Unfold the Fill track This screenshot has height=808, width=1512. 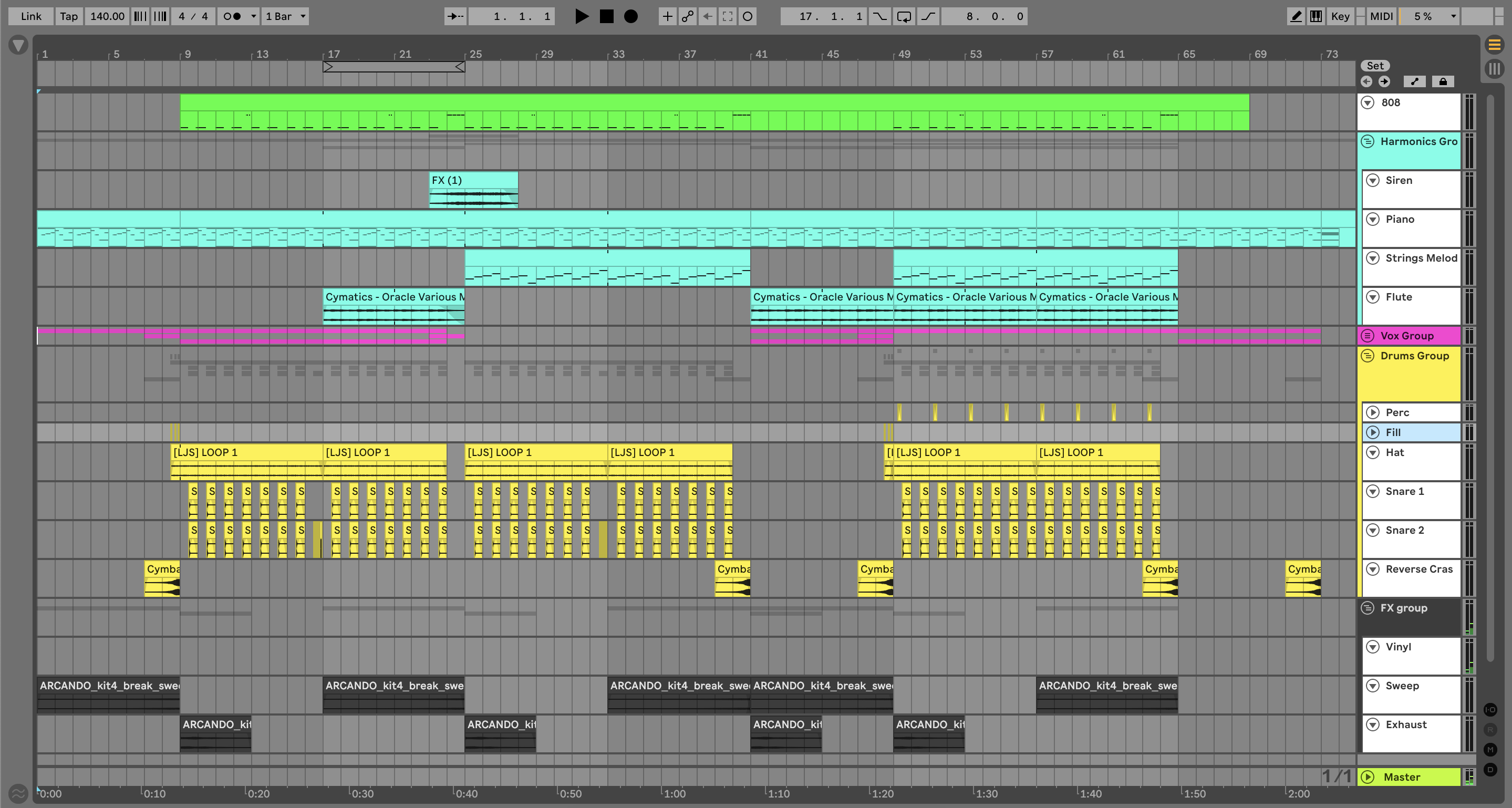tap(1373, 432)
